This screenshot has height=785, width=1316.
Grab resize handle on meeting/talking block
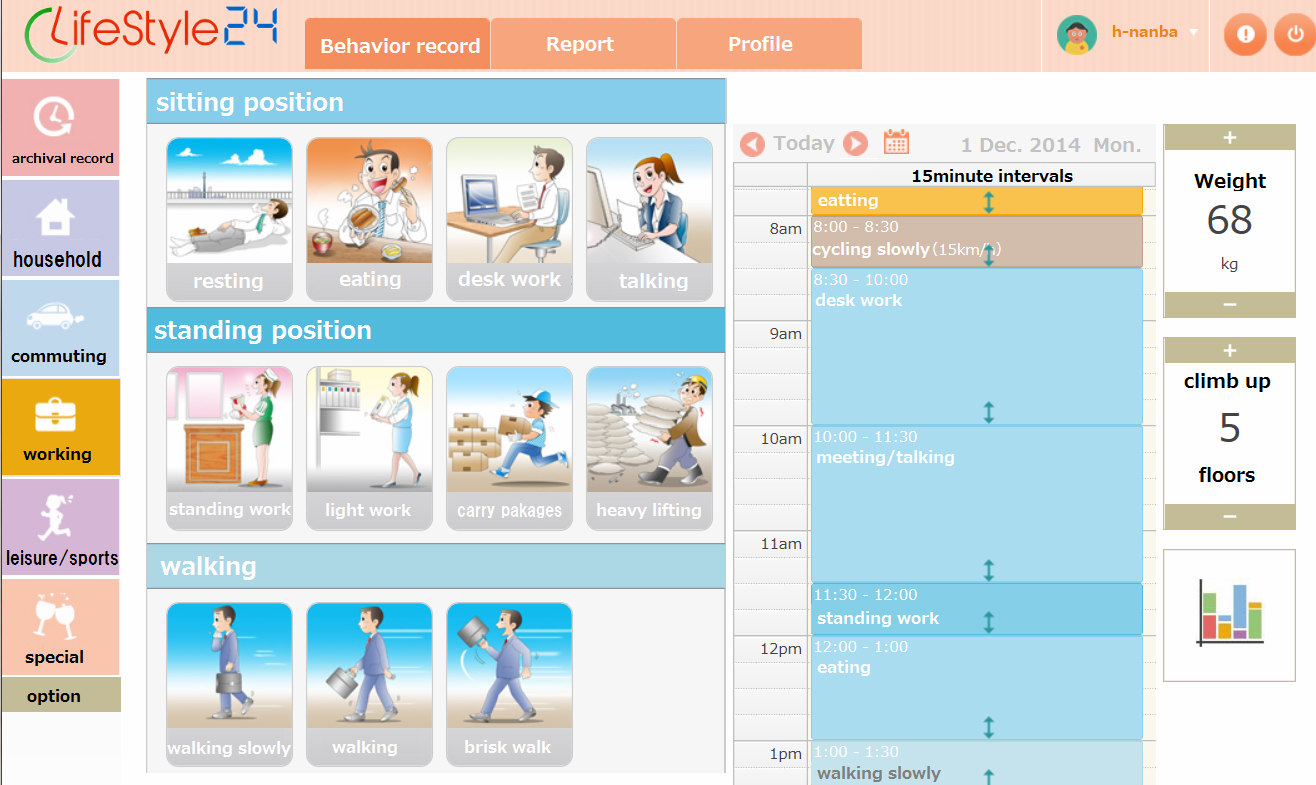(x=989, y=570)
